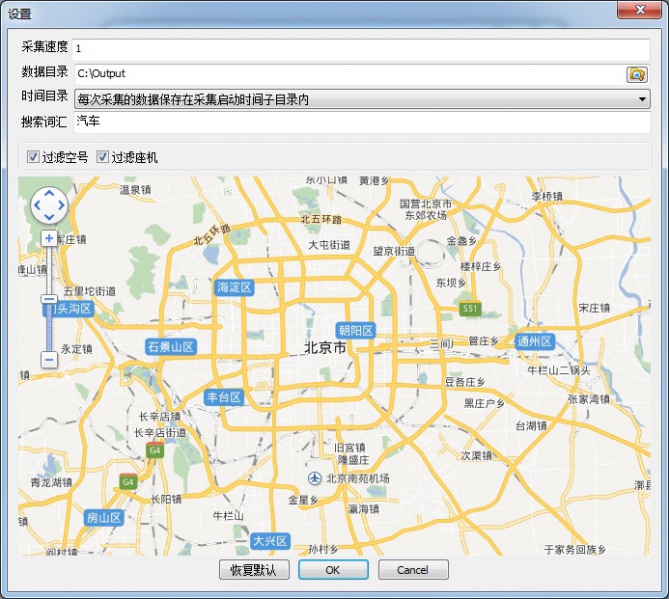Click the 大屯街道 map label
Viewport: 669px width, 599px height.
point(329,245)
